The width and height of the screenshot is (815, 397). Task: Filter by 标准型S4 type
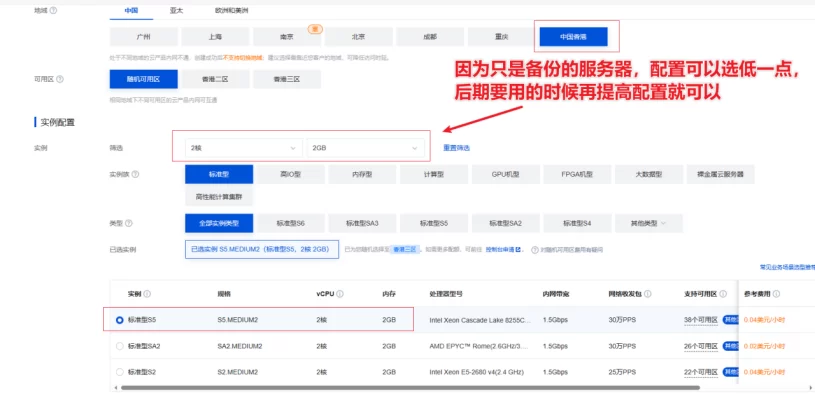[x=577, y=223]
